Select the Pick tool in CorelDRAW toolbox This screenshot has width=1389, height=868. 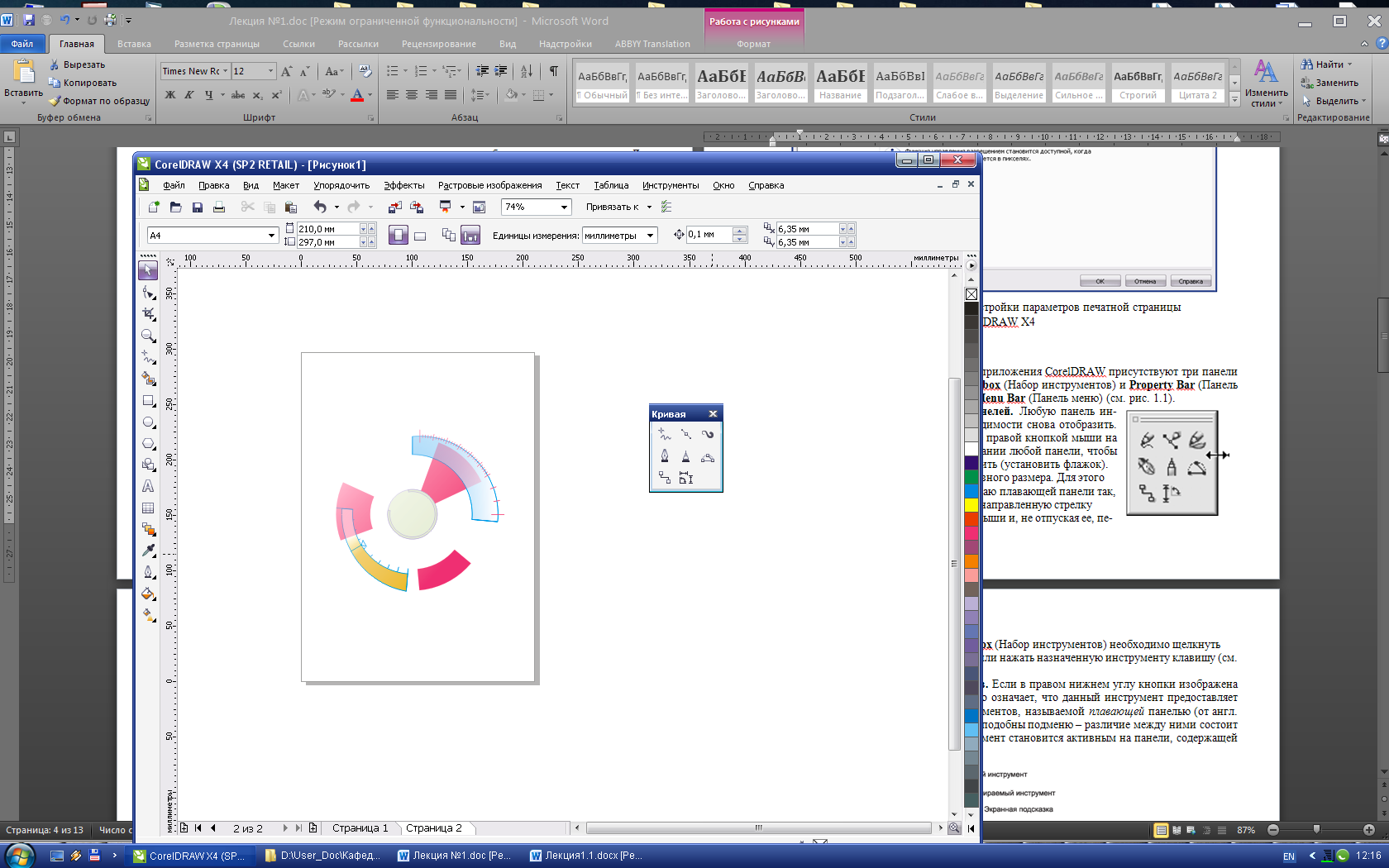(148, 270)
